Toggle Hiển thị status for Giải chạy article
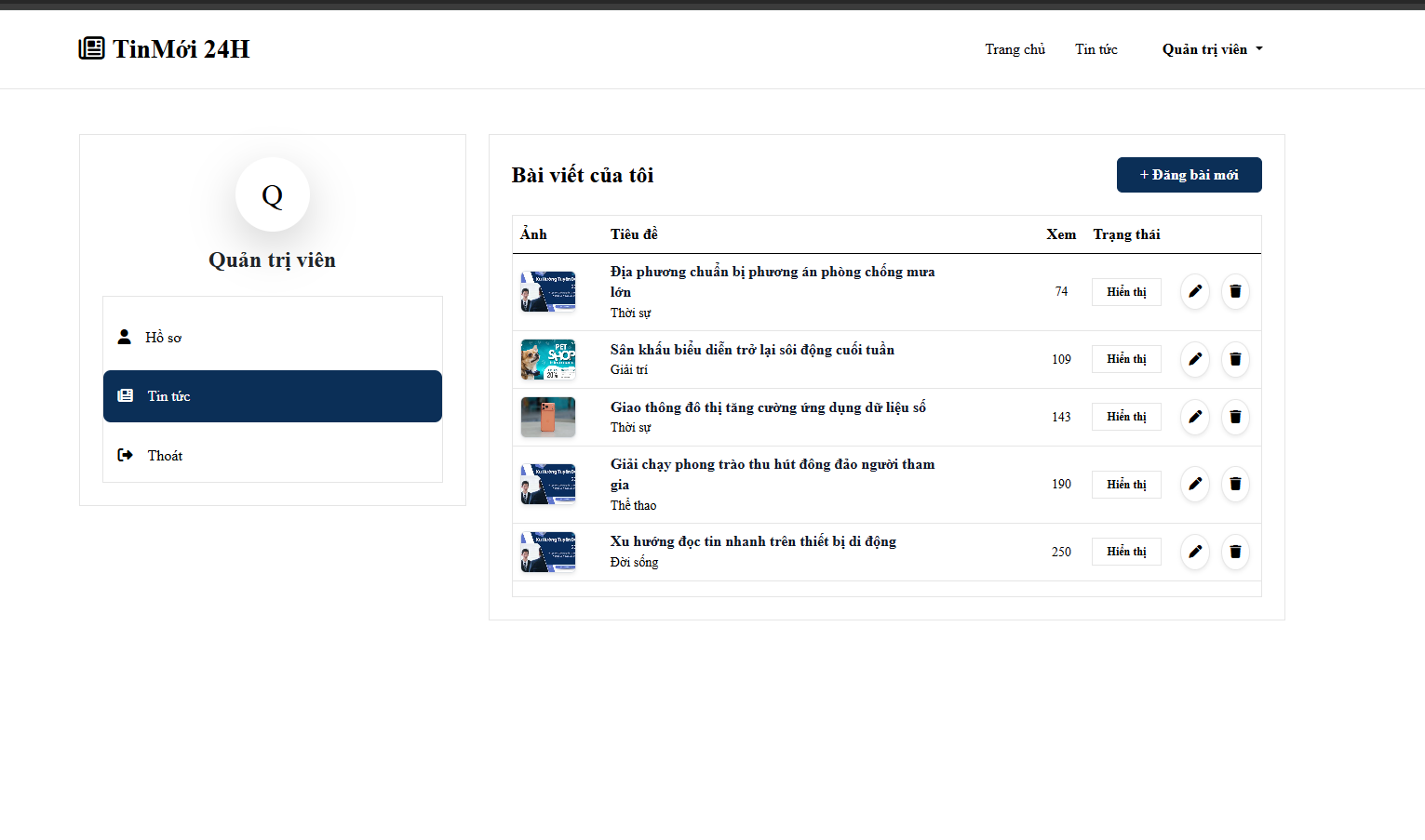Viewport: 1425px width, 840px height. (x=1126, y=485)
